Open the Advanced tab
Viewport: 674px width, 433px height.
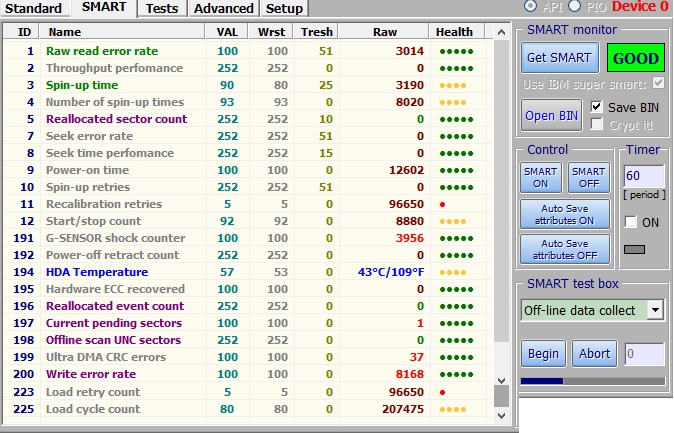[x=223, y=8]
